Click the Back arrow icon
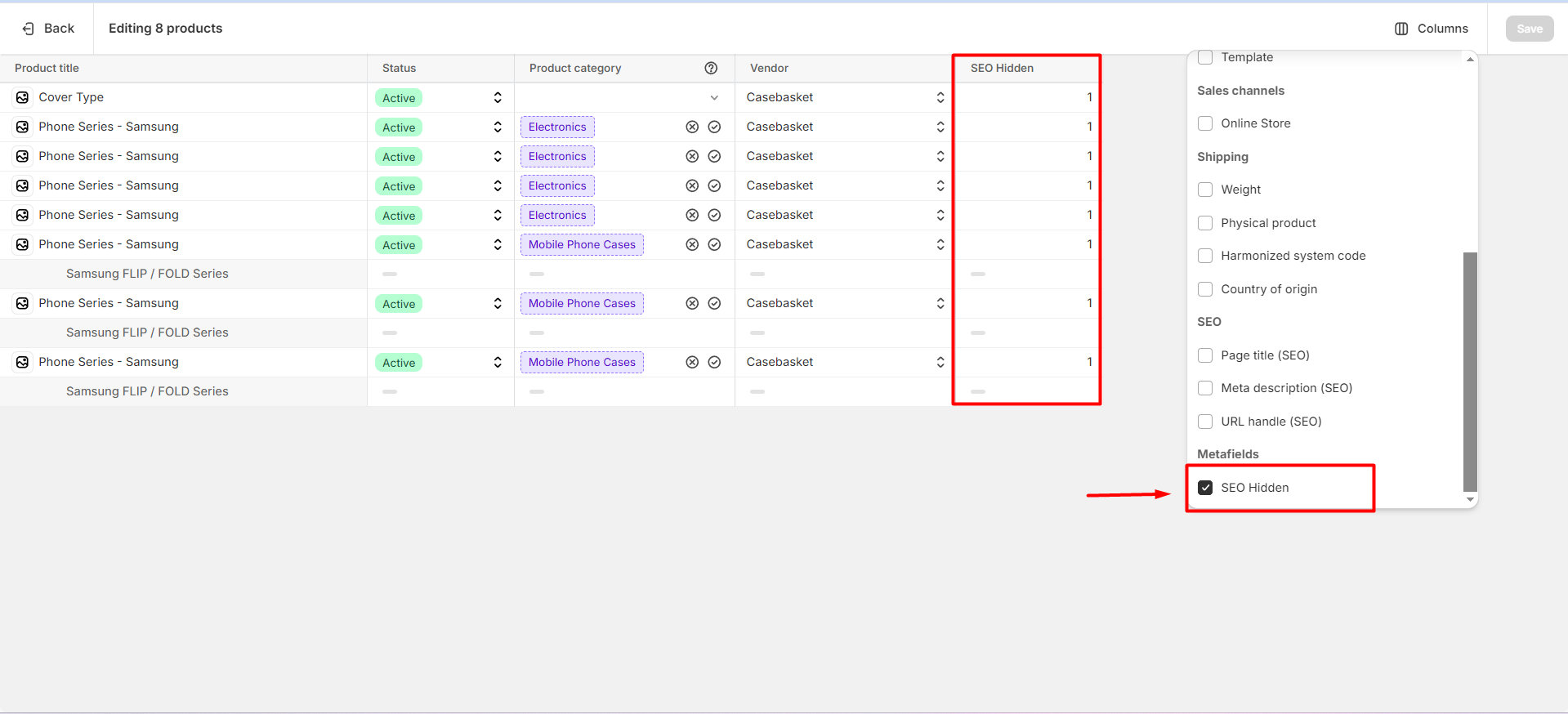This screenshot has height=714, width=1568. point(29,29)
